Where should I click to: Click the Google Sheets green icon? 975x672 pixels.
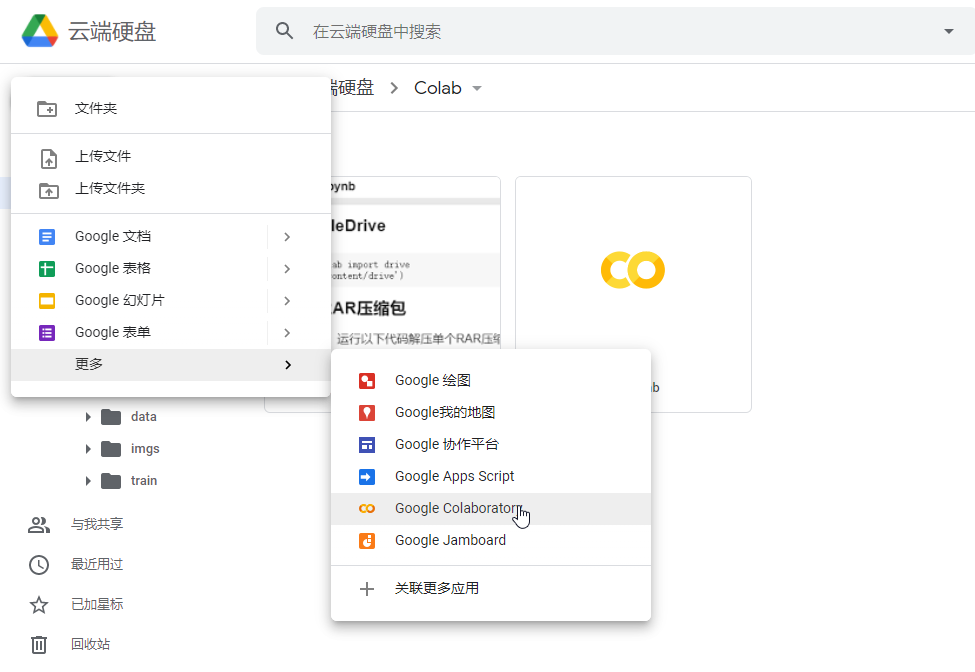[x=47, y=269]
